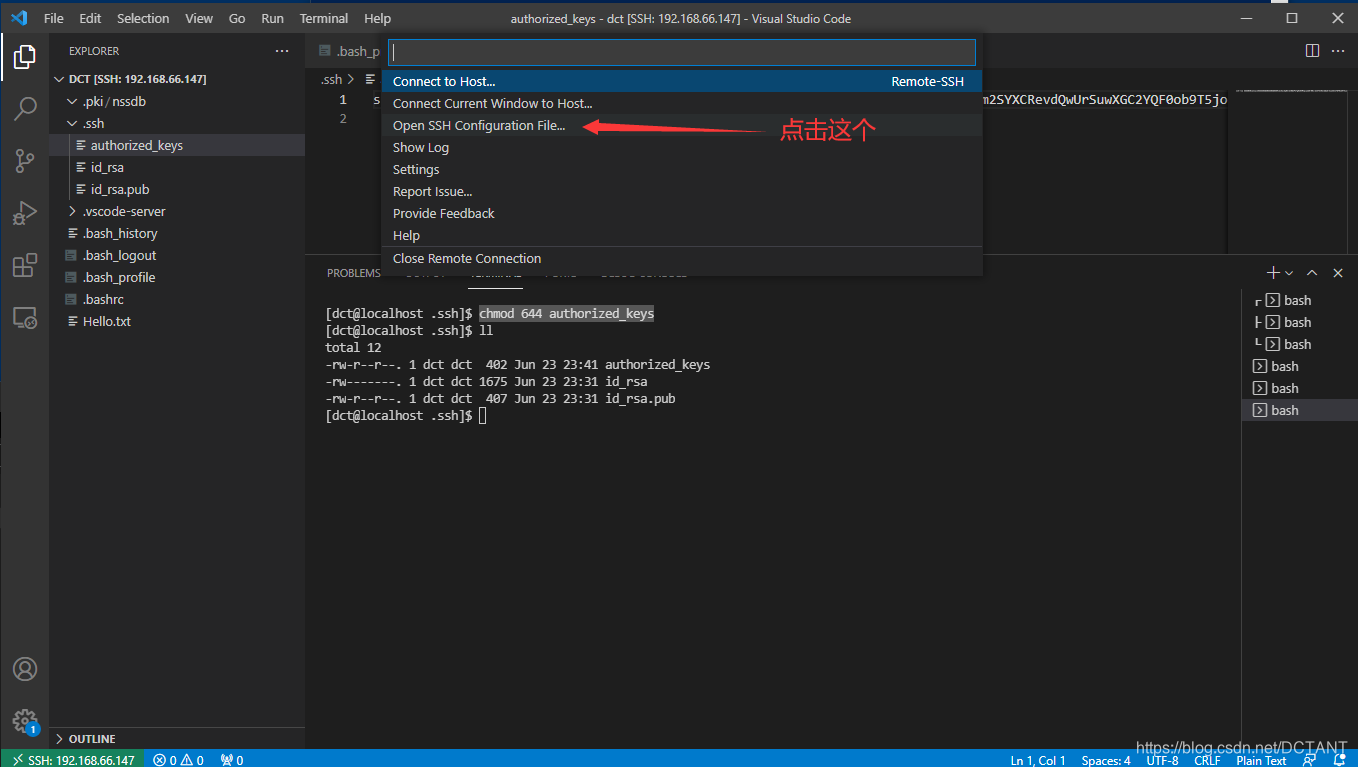Image resolution: width=1358 pixels, height=767 pixels.
Task: Switch to the .bash_p editor tab
Action: 350,51
